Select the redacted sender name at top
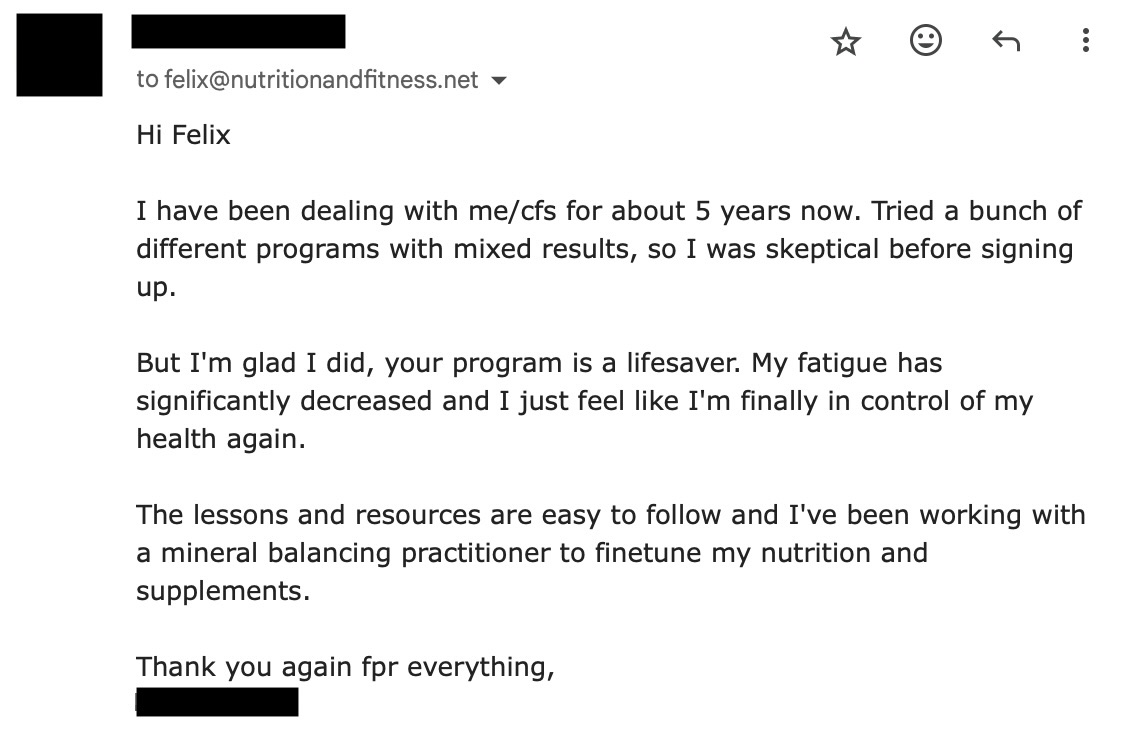The image size is (1134, 734). pos(238,31)
